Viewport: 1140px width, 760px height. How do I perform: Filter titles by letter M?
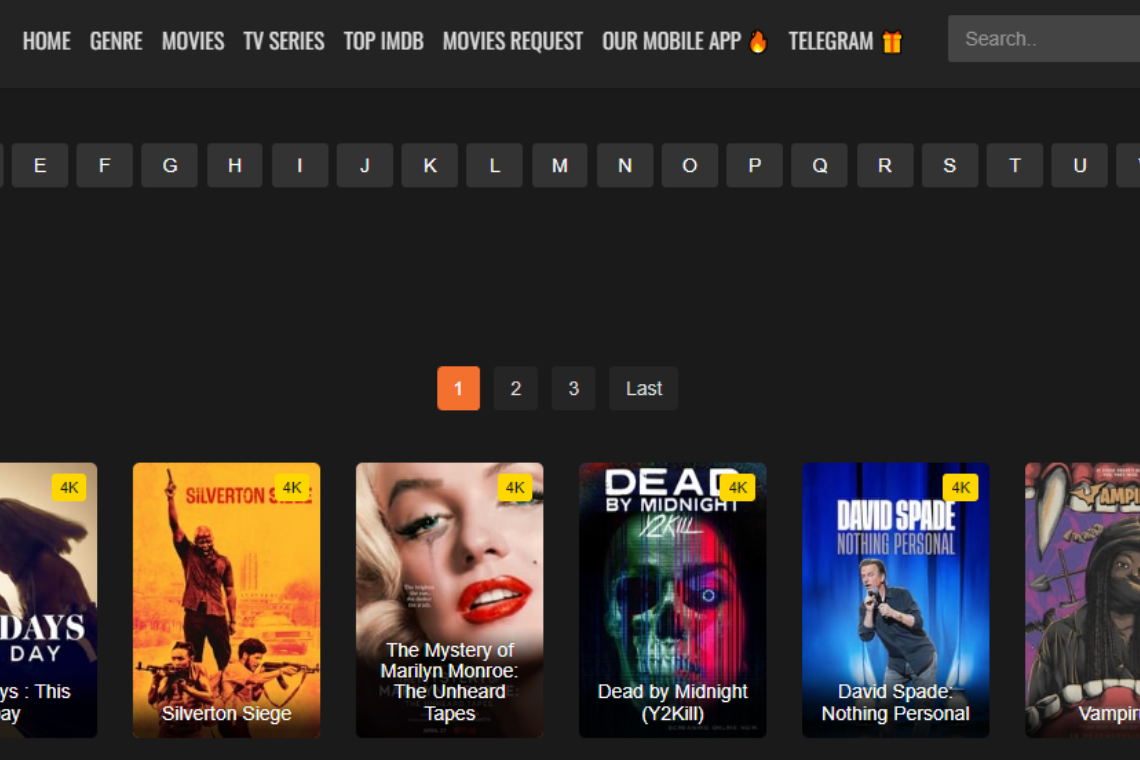click(x=560, y=166)
